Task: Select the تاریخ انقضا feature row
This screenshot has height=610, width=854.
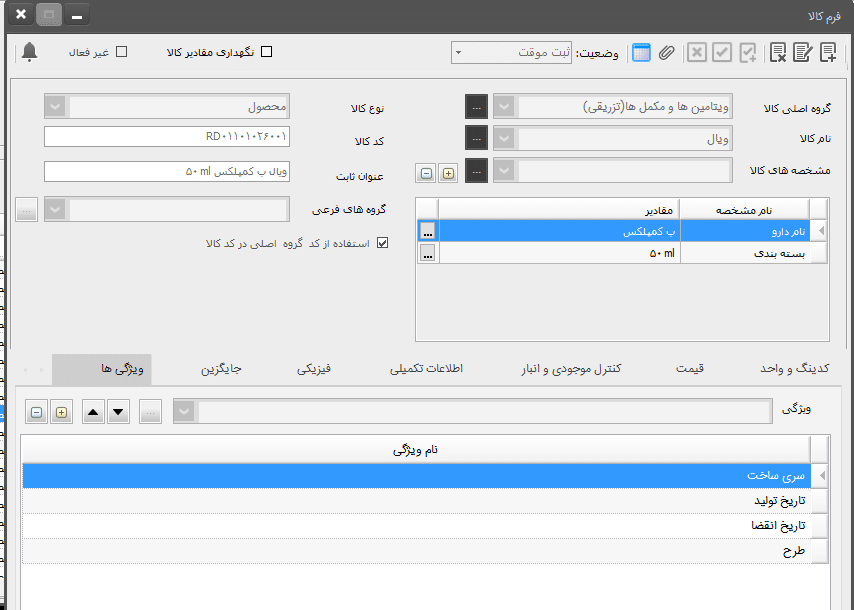Action: (417, 526)
